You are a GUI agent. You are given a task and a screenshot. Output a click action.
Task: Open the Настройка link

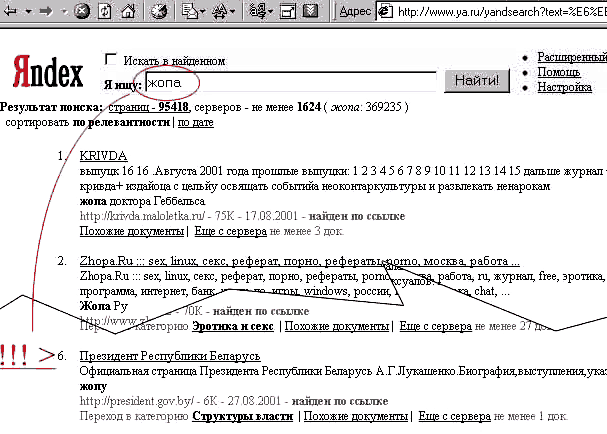pyautogui.click(x=564, y=87)
